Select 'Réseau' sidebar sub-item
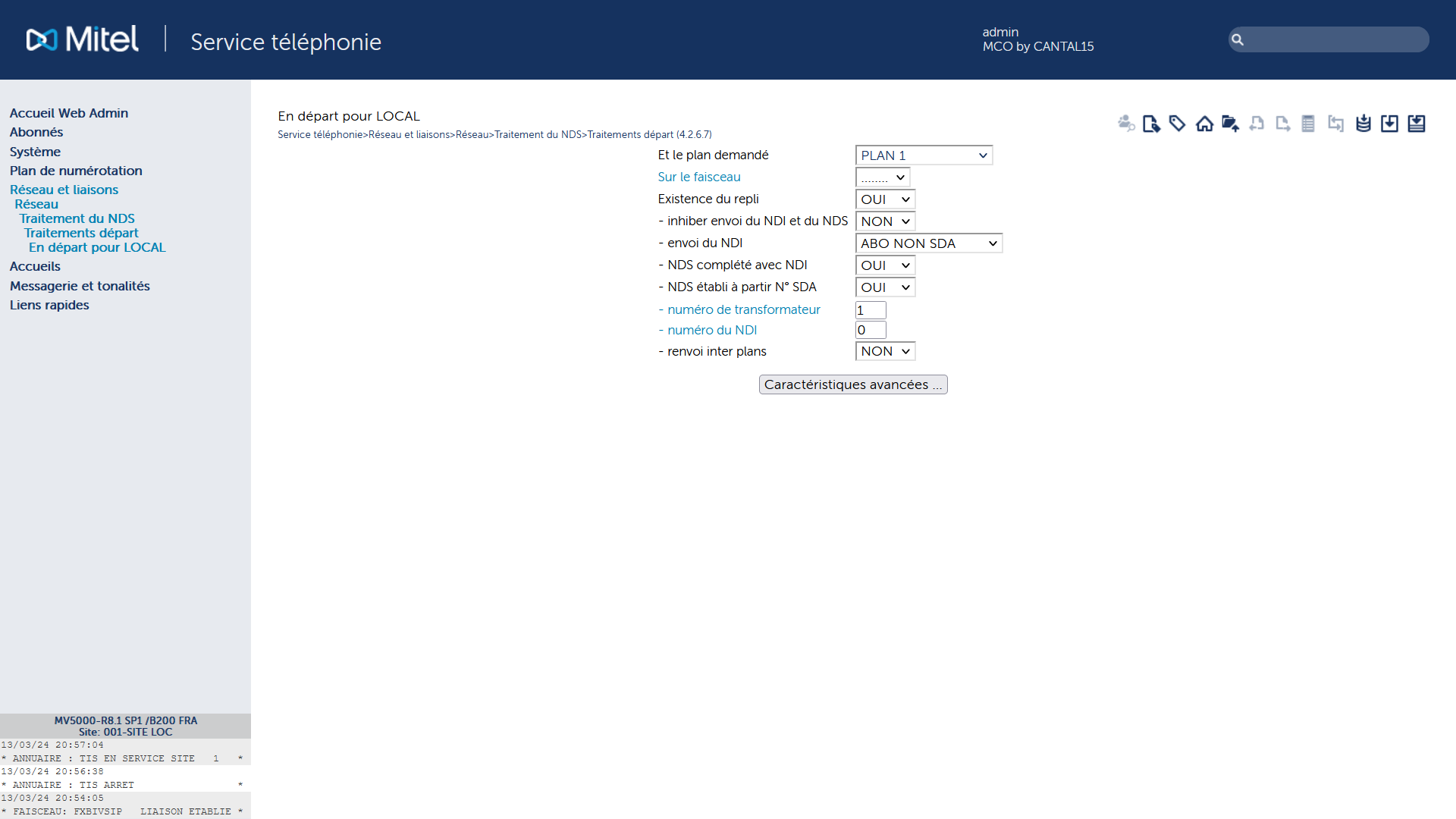Image resolution: width=1456 pixels, height=819 pixels. pyautogui.click(x=36, y=204)
